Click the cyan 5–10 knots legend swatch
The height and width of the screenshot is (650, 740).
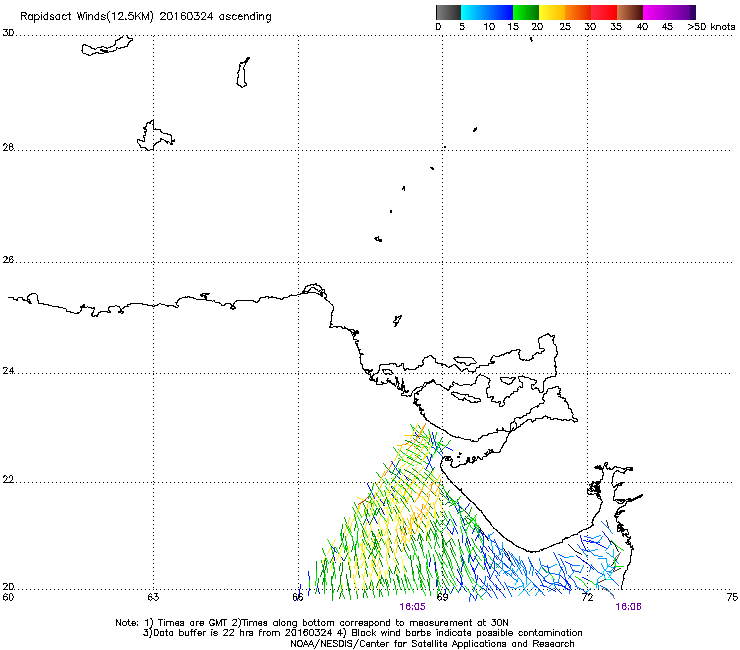474,12
